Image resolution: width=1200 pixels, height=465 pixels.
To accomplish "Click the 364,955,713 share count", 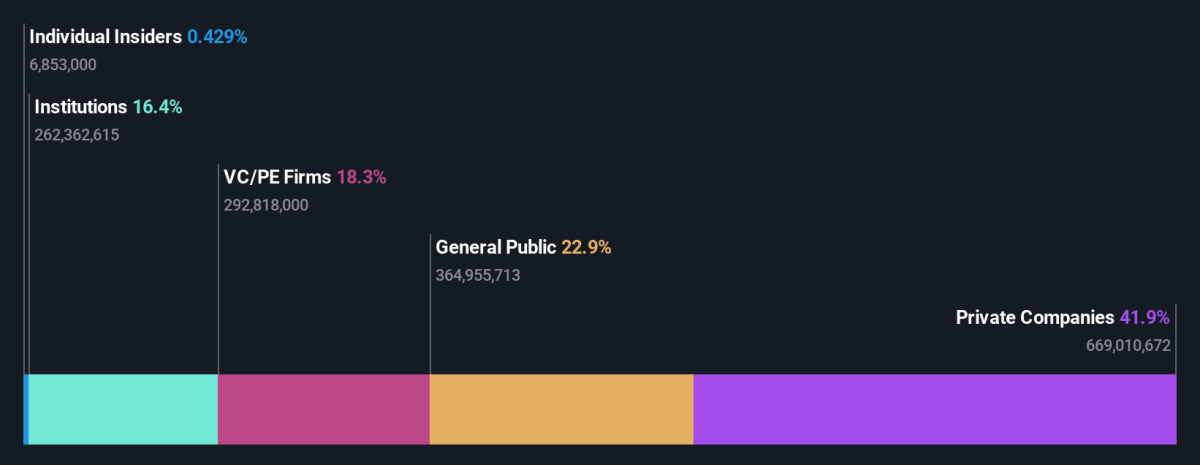I will (x=478, y=275).
